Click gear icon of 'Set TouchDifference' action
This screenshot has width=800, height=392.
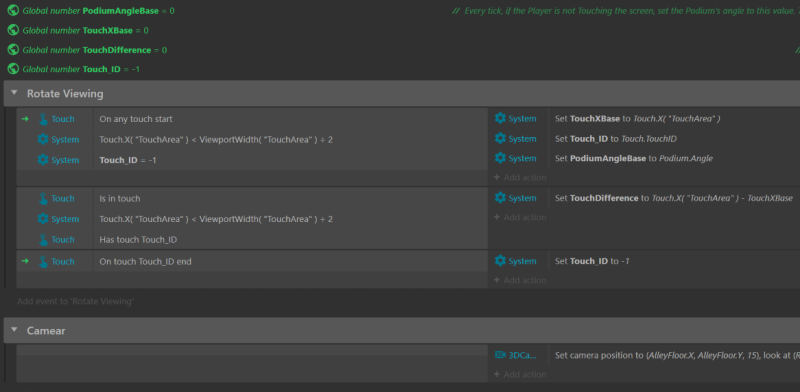(500, 198)
